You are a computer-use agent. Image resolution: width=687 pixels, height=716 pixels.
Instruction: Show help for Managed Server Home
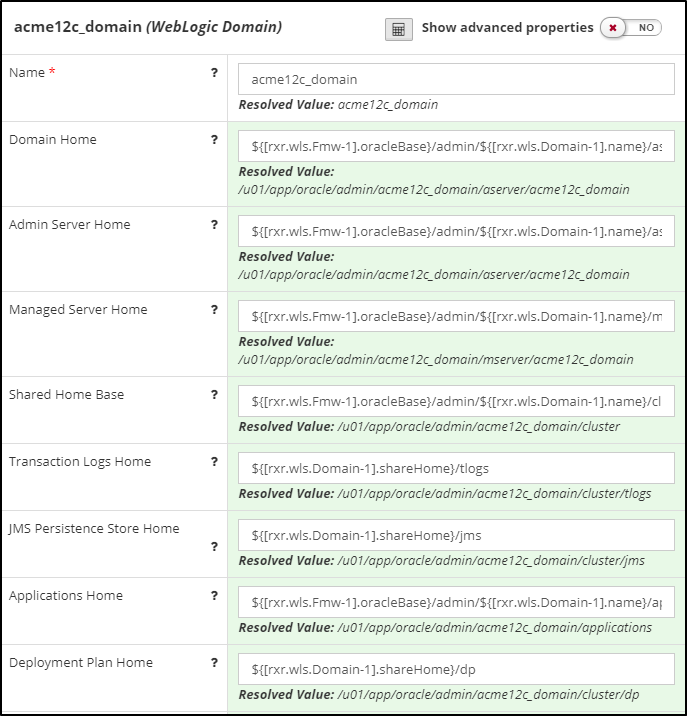214,310
